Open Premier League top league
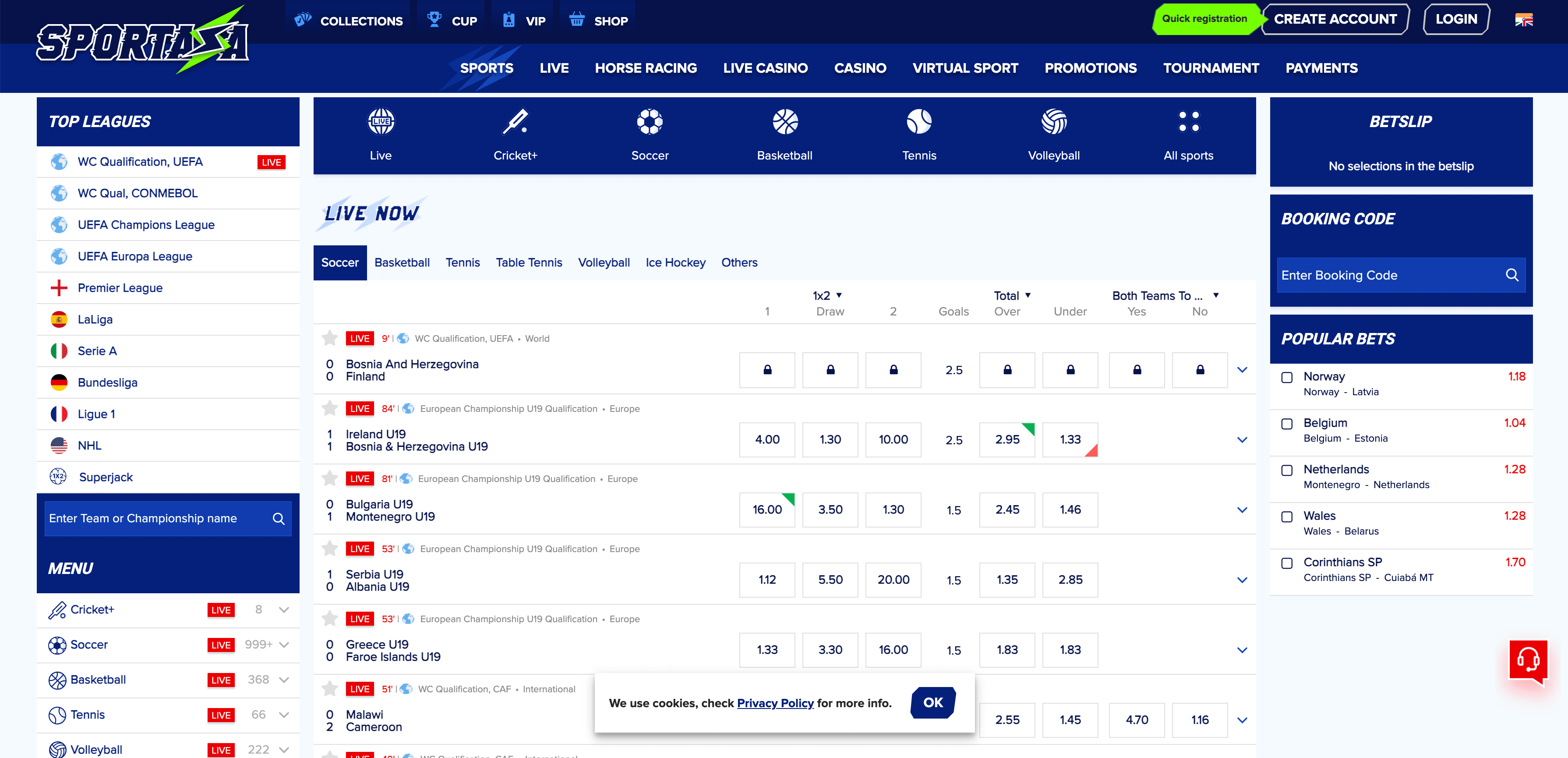Screen dimensions: 1568x758 [168, 287]
